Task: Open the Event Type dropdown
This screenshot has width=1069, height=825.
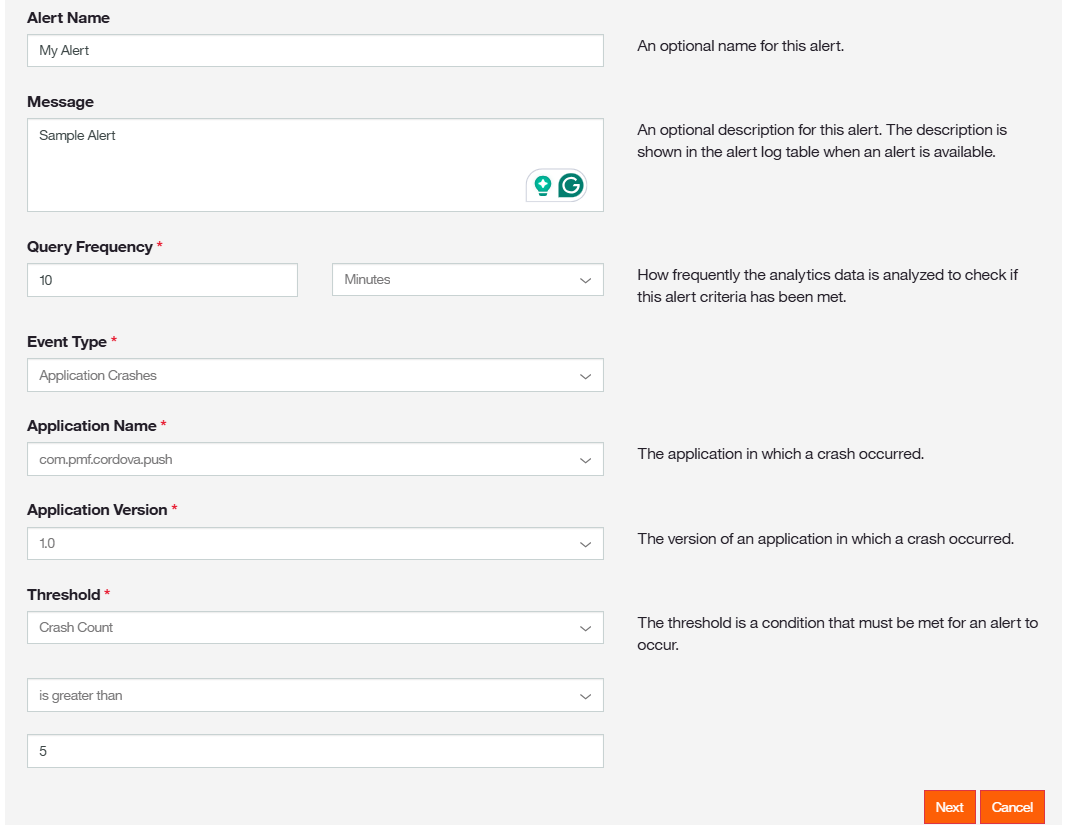Action: pyautogui.click(x=315, y=376)
